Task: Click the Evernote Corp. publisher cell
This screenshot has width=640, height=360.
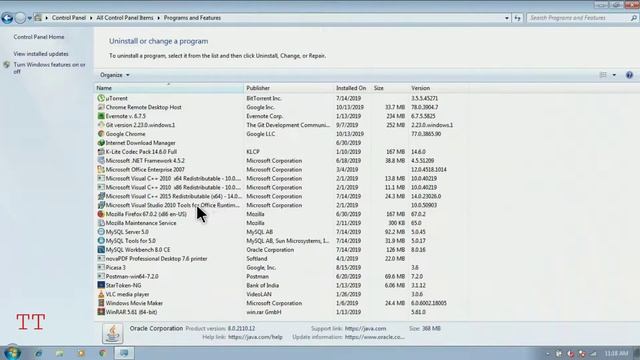Action: point(264,116)
